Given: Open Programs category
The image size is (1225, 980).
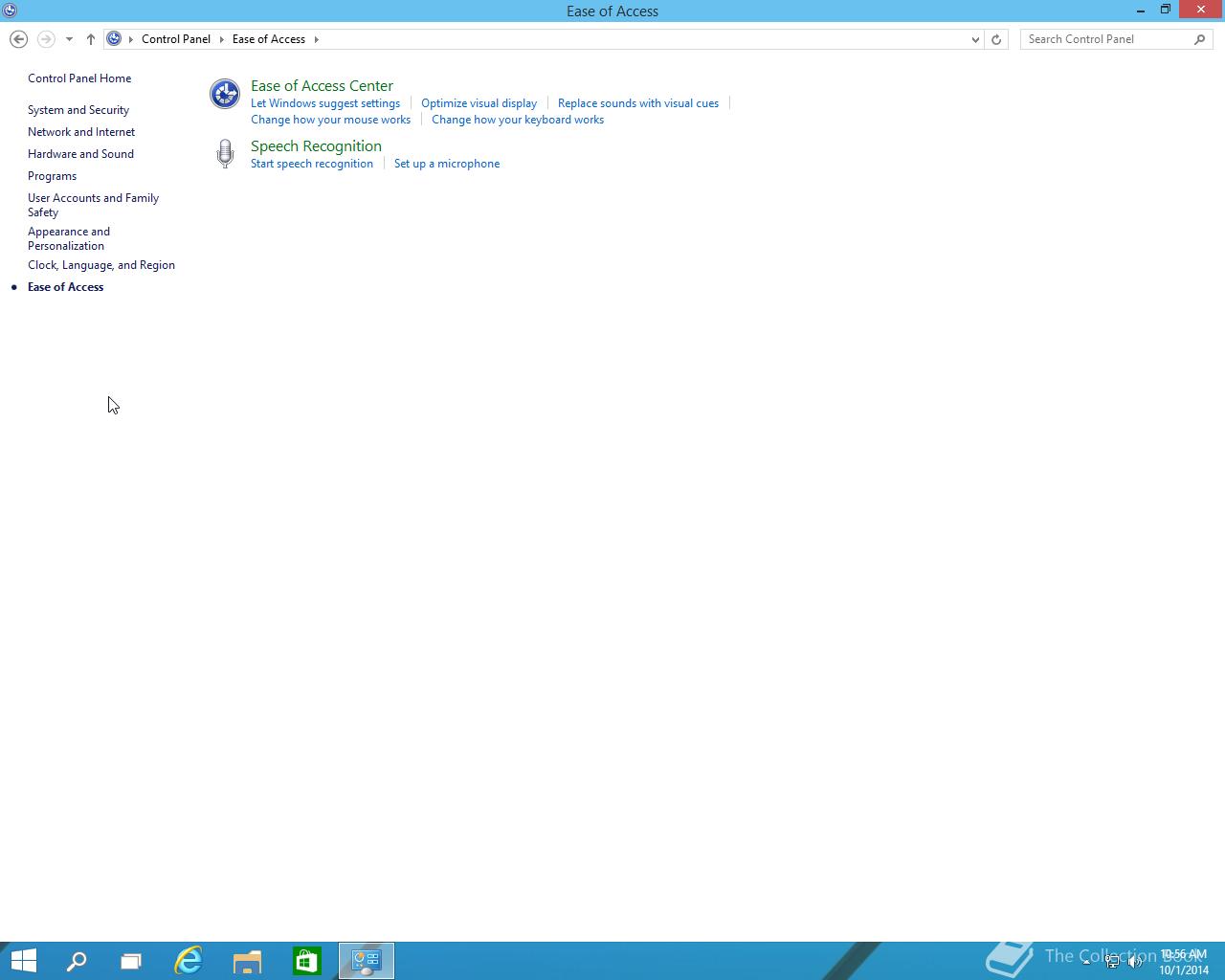Looking at the screenshot, I should pyautogui.click(x=52, y=176).
